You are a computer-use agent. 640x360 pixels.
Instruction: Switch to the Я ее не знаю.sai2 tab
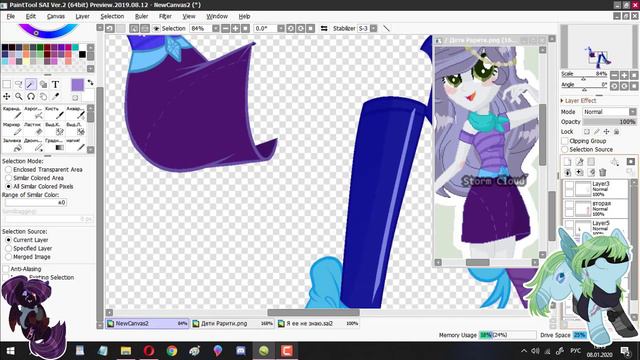pyautogui.click(x=318, y=323)
